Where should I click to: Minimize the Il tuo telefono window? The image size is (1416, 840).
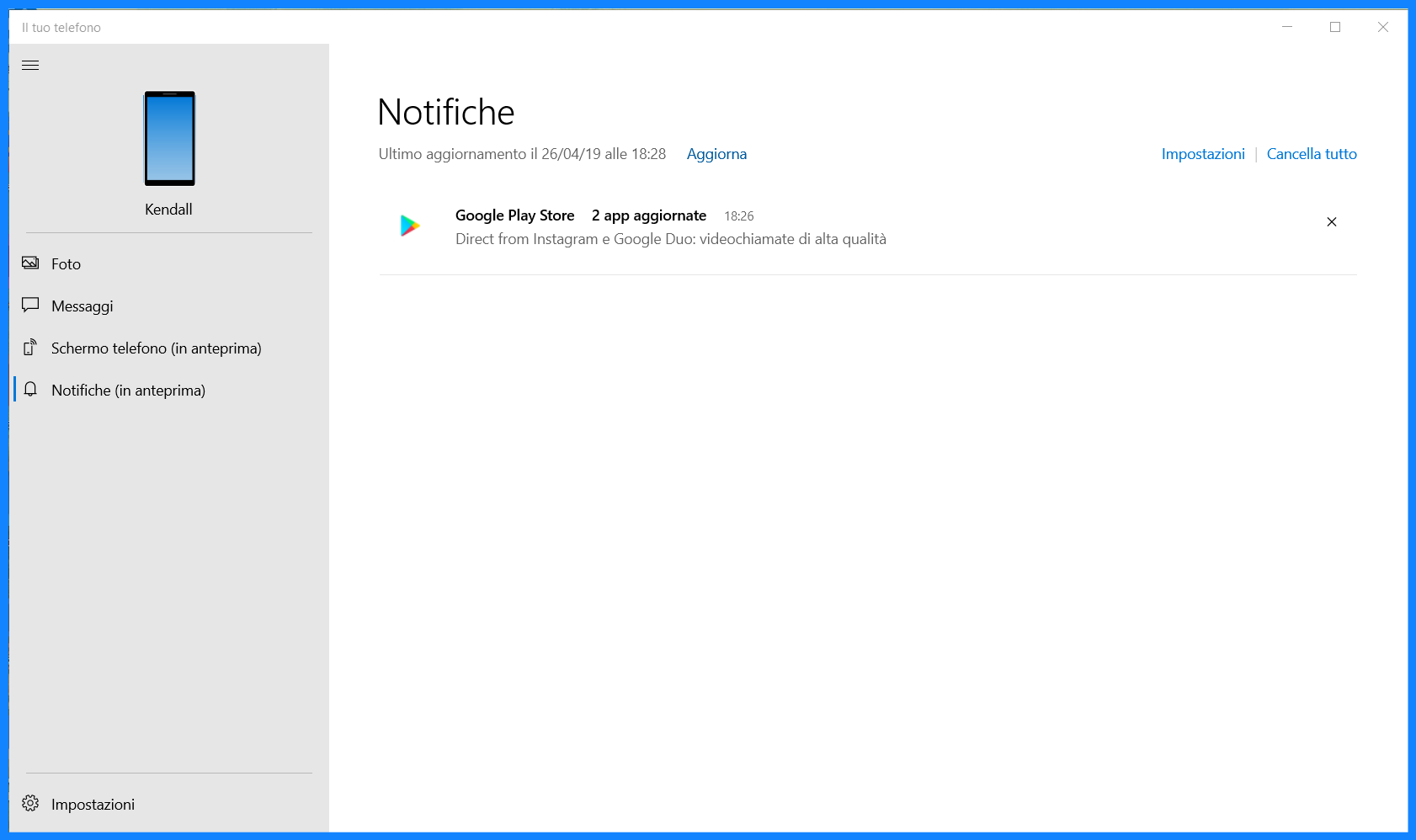tap(1287, 27)
